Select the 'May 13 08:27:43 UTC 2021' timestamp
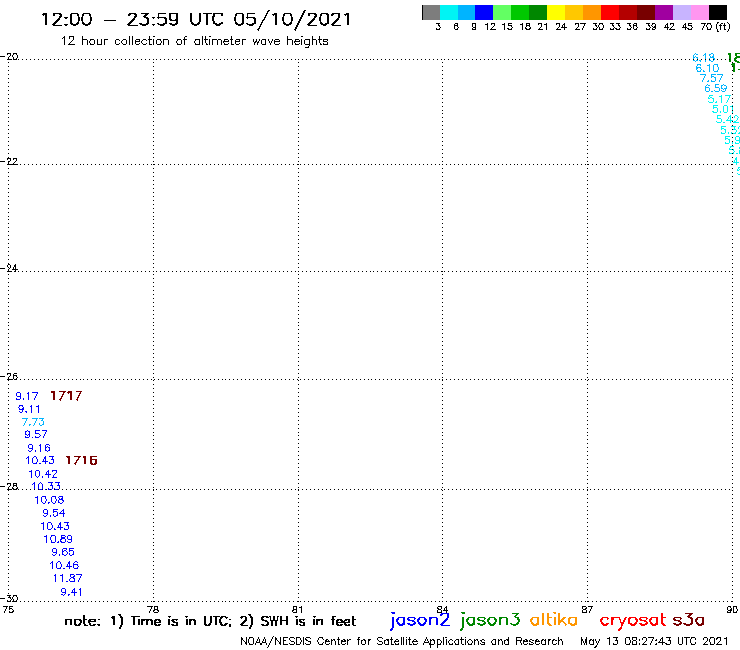Viewport: 740px width, 650px height. click(x=654, y=641)
